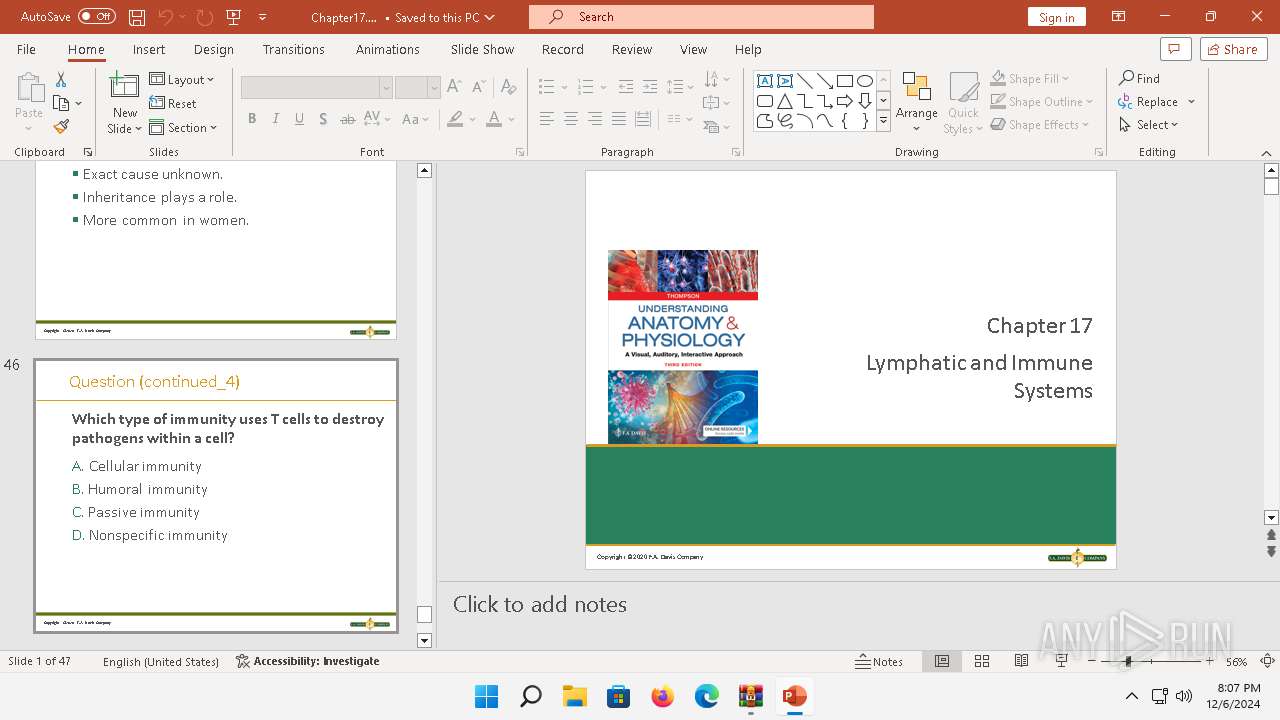The image size is (1280, 720).
Task: Center align text
Action: click(x=571, y=119)
